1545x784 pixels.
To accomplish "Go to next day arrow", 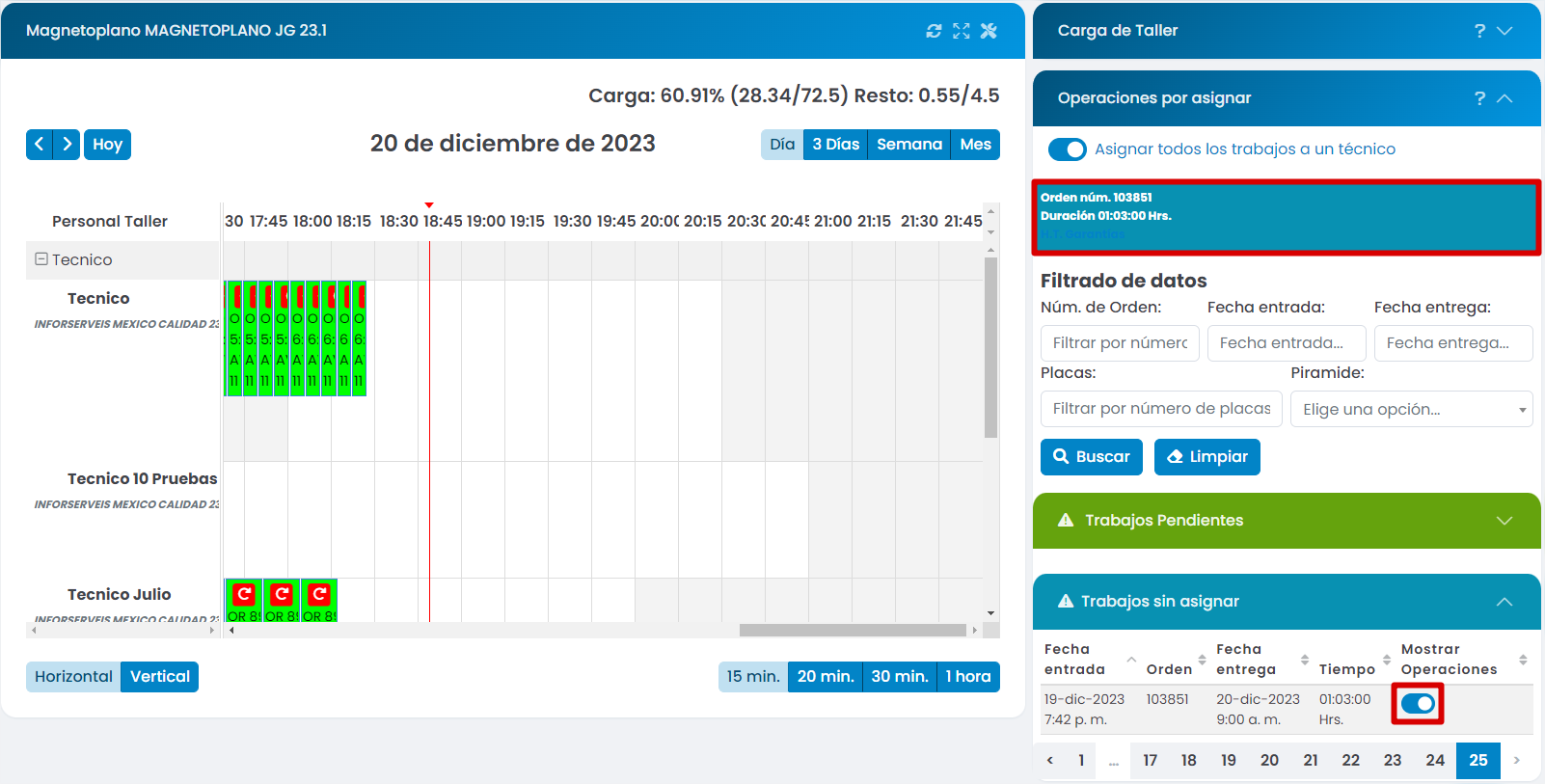I will click(67, 145).
